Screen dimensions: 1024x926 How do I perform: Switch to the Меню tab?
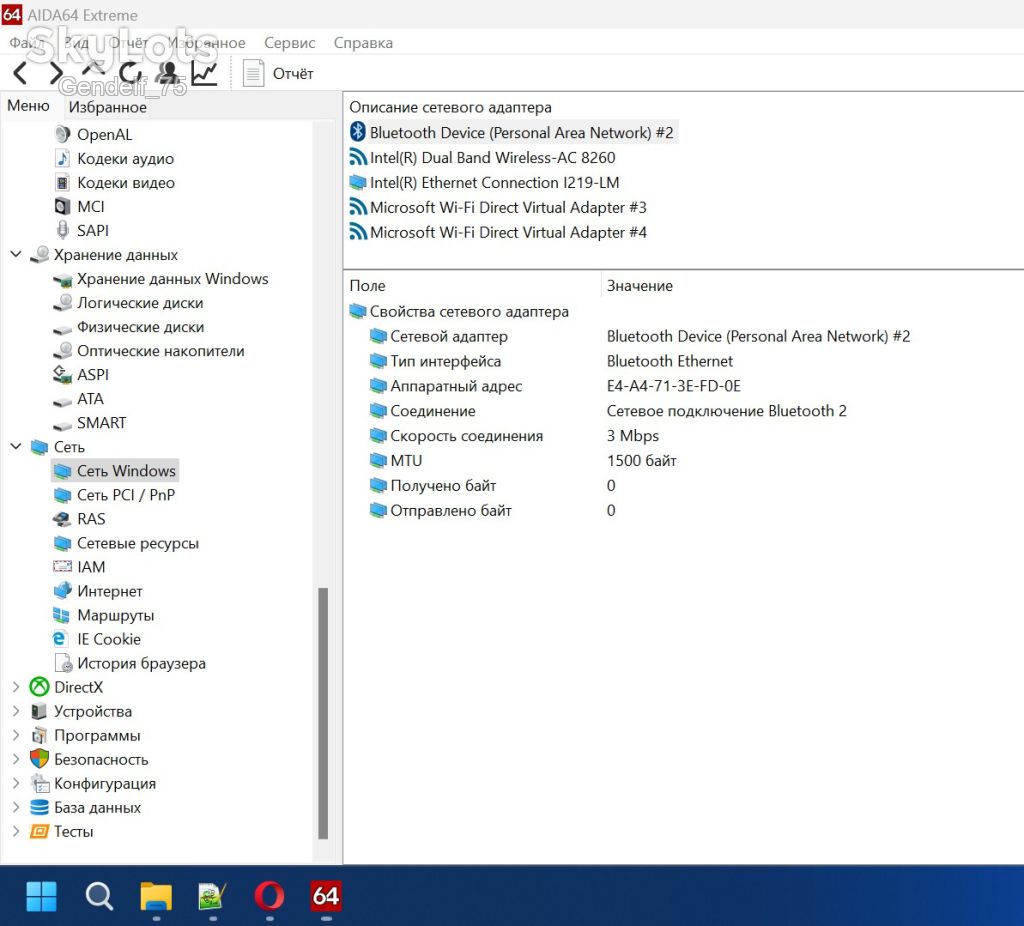click(28, 106)
